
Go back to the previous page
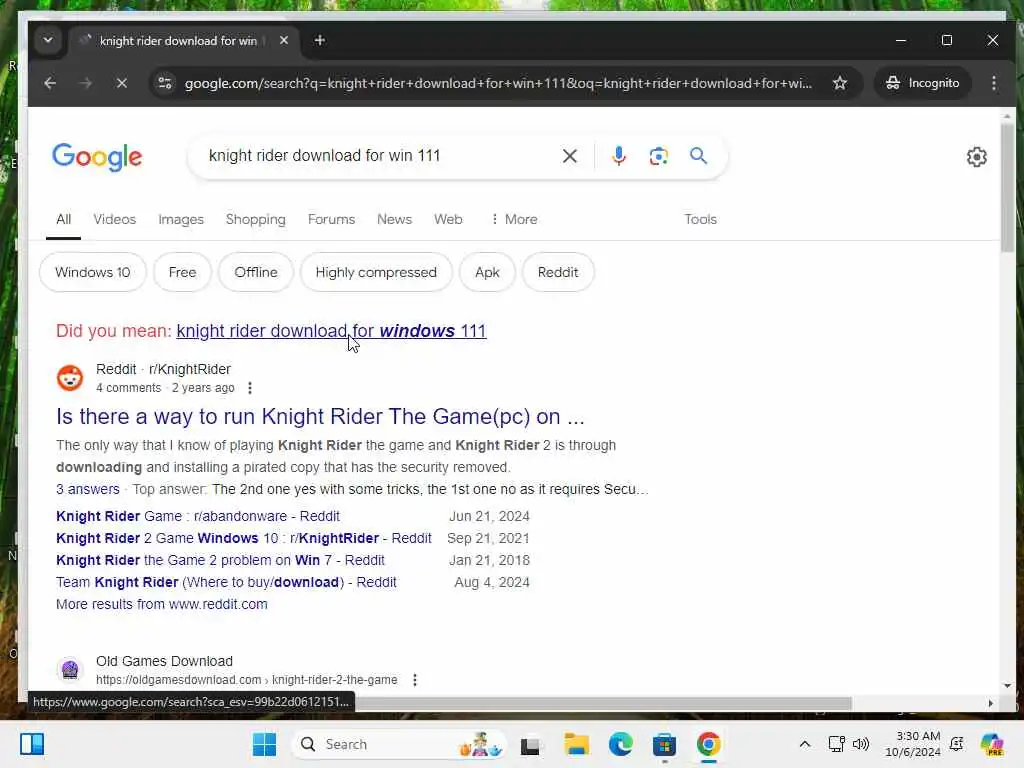coord(50,83)
